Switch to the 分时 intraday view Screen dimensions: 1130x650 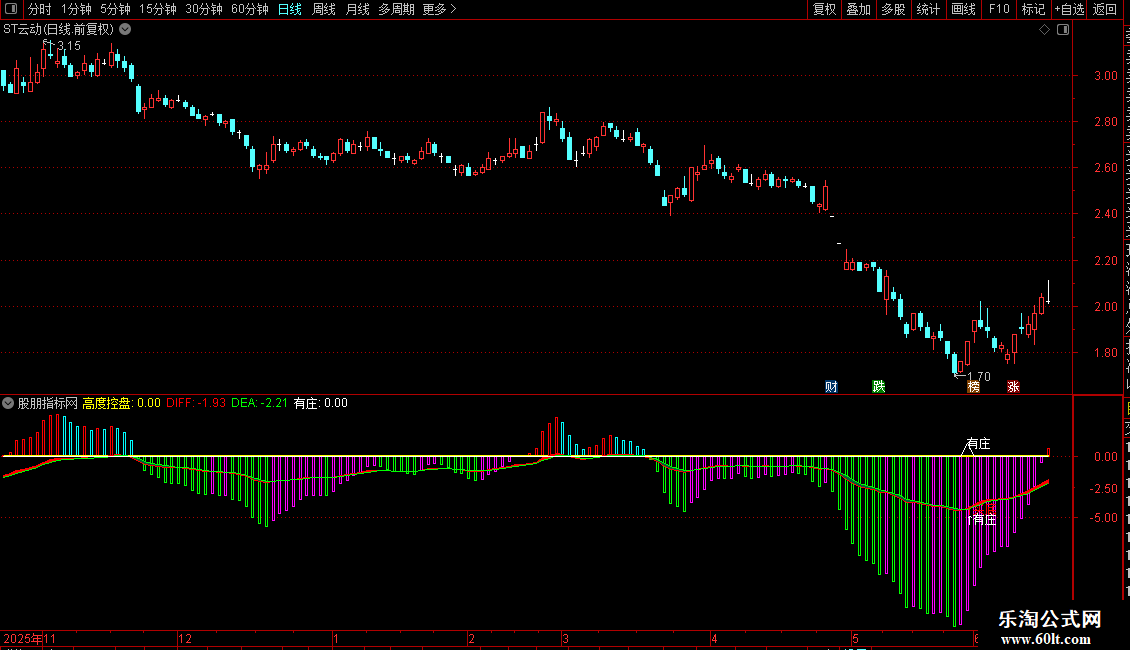tap(40, 9)
